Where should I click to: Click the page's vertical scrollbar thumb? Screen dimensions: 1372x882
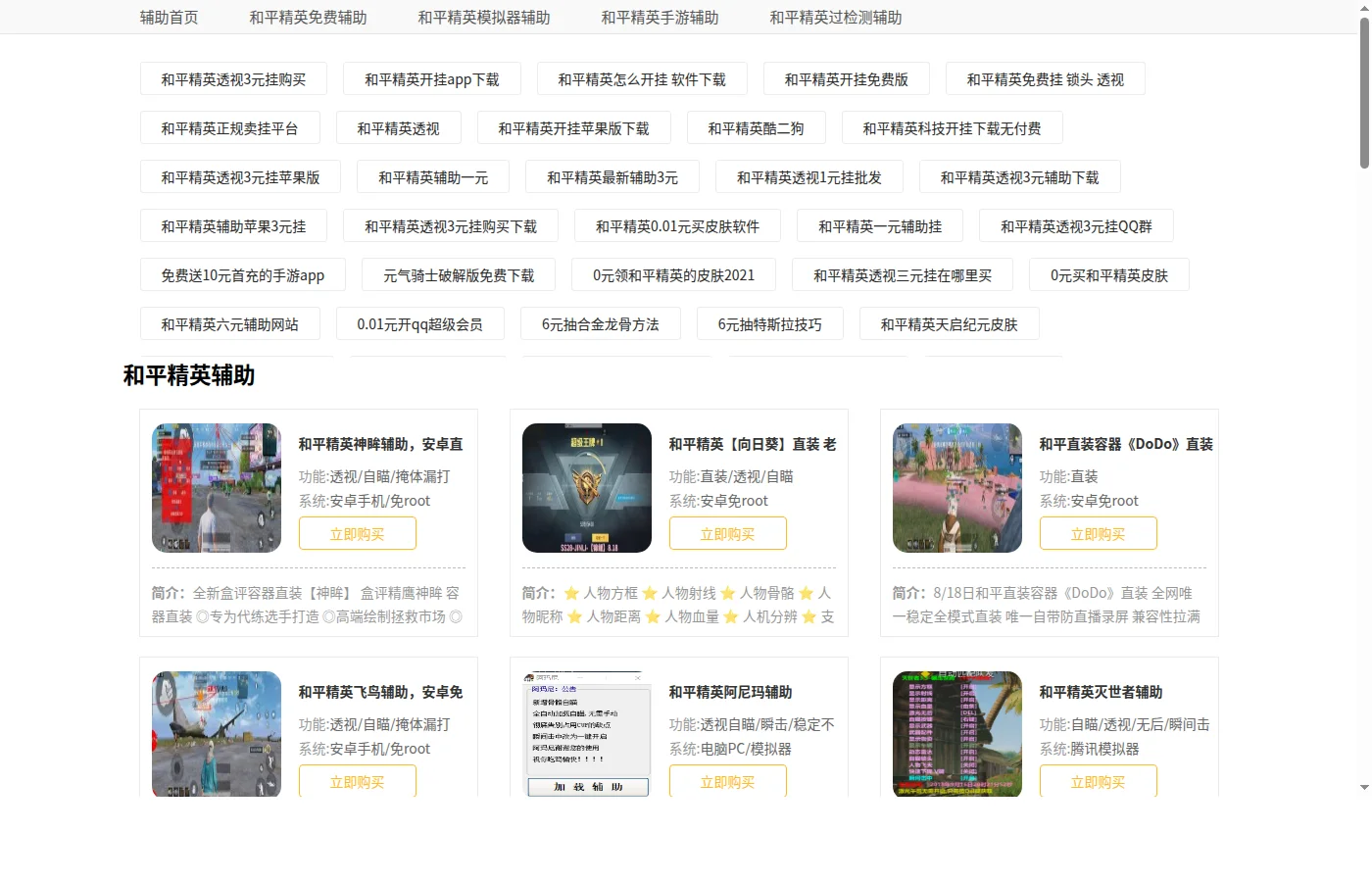coord(1364,93)
